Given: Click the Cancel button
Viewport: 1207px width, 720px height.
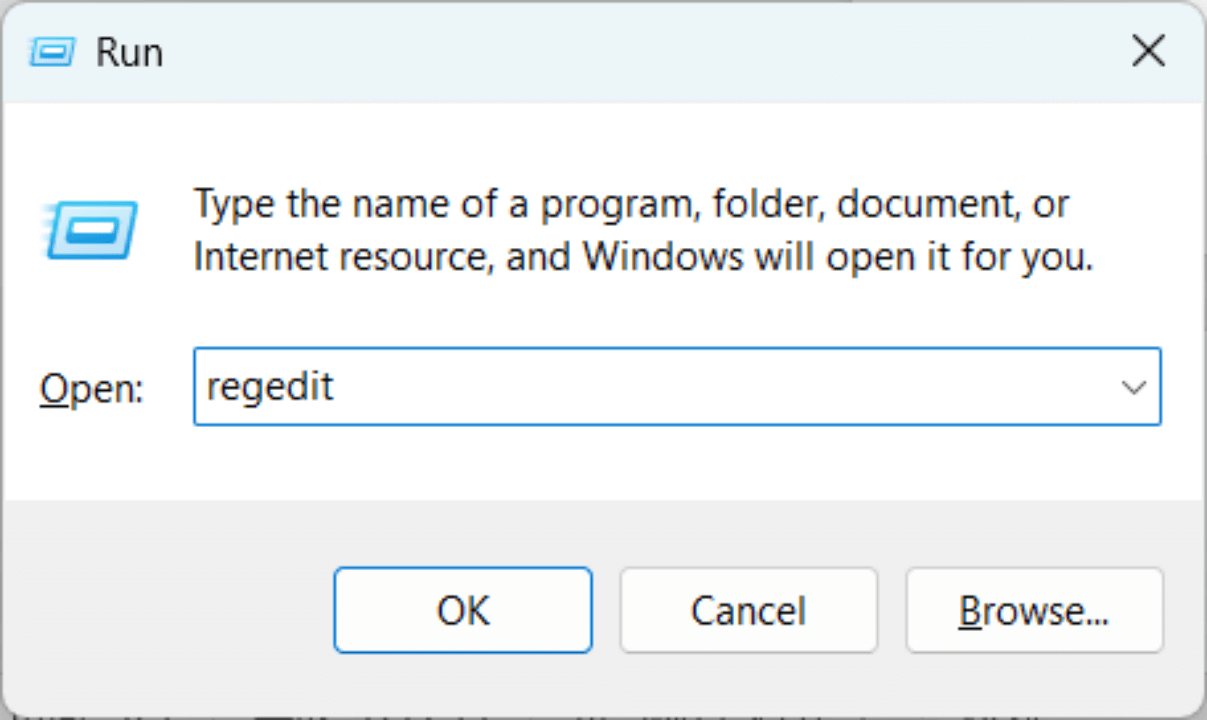Looking at the screenshot, I should click(x=748, y=610).
